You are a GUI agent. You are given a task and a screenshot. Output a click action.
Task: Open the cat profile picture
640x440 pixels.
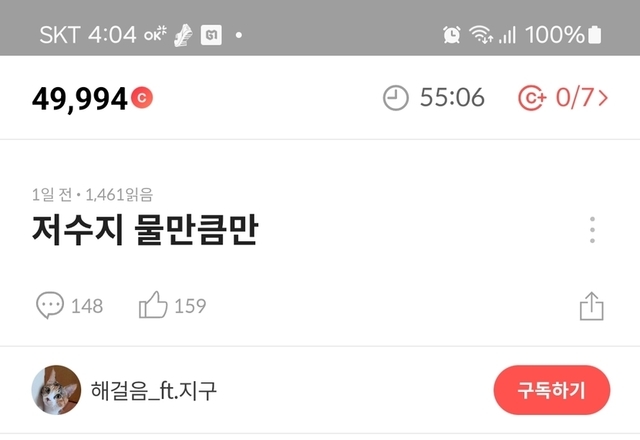pyautogui.click(x=56, y=390)
